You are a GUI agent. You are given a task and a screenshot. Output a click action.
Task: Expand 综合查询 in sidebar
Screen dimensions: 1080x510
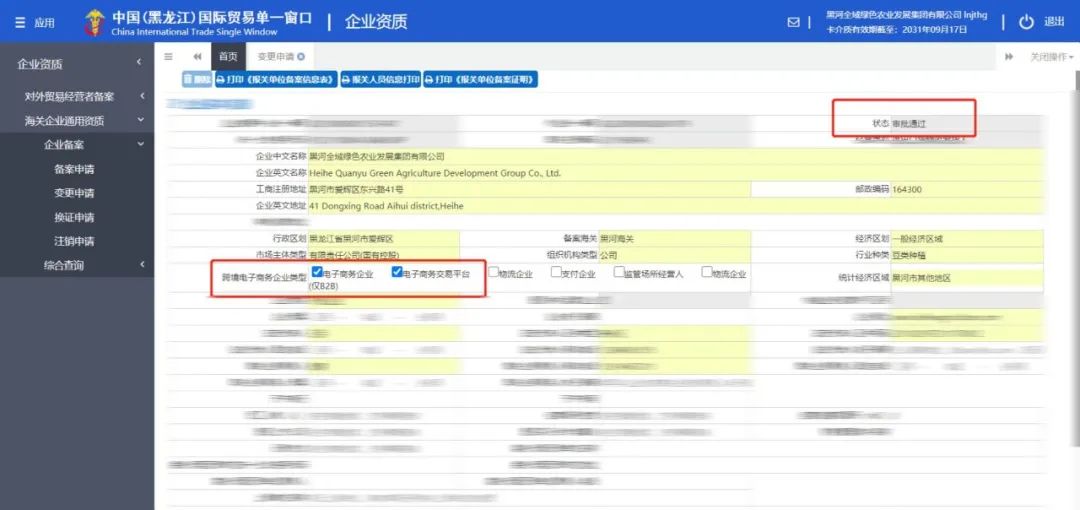[x=77, y=265]
